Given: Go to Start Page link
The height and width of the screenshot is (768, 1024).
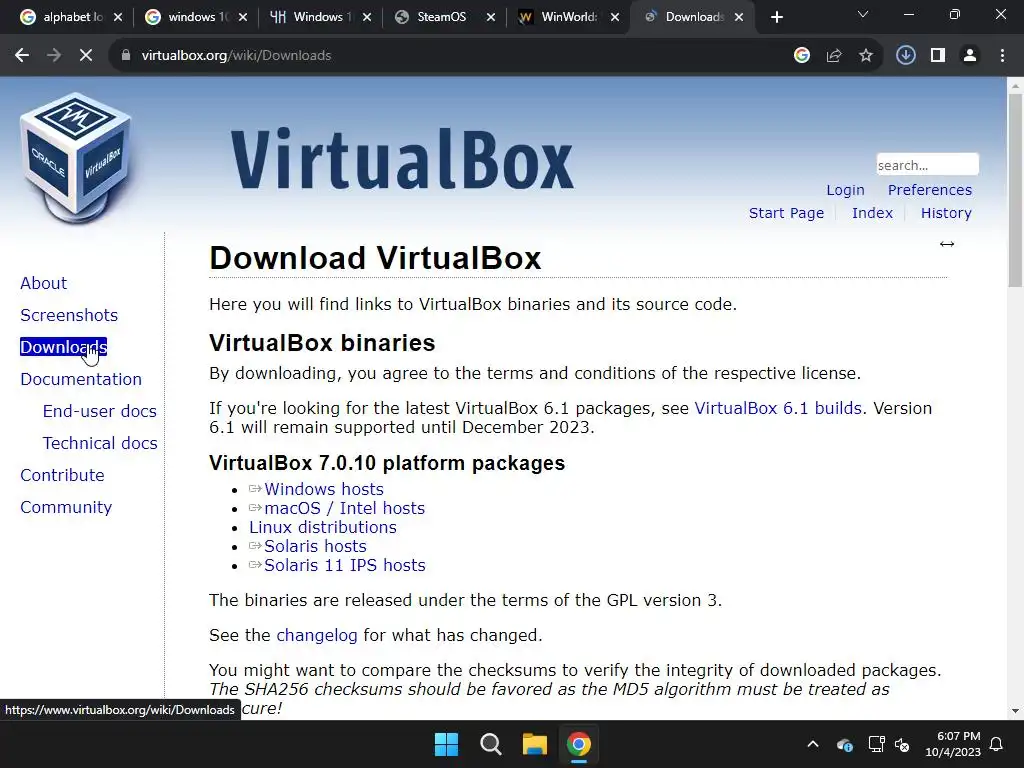Looking at the screenshot, I should (786, 213).
